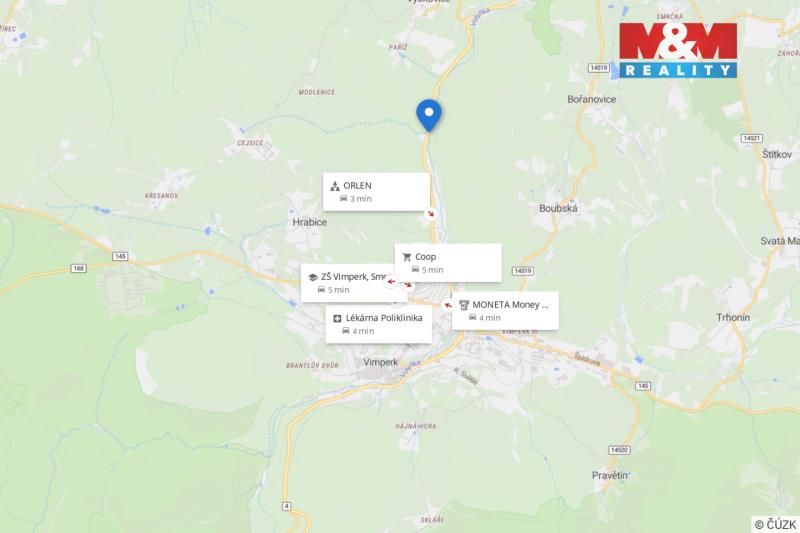The image size is (800, 533).
Task: Click the Lékárna Poliklinika pharmacy cross icon
Action: click(x=337, y=319)
